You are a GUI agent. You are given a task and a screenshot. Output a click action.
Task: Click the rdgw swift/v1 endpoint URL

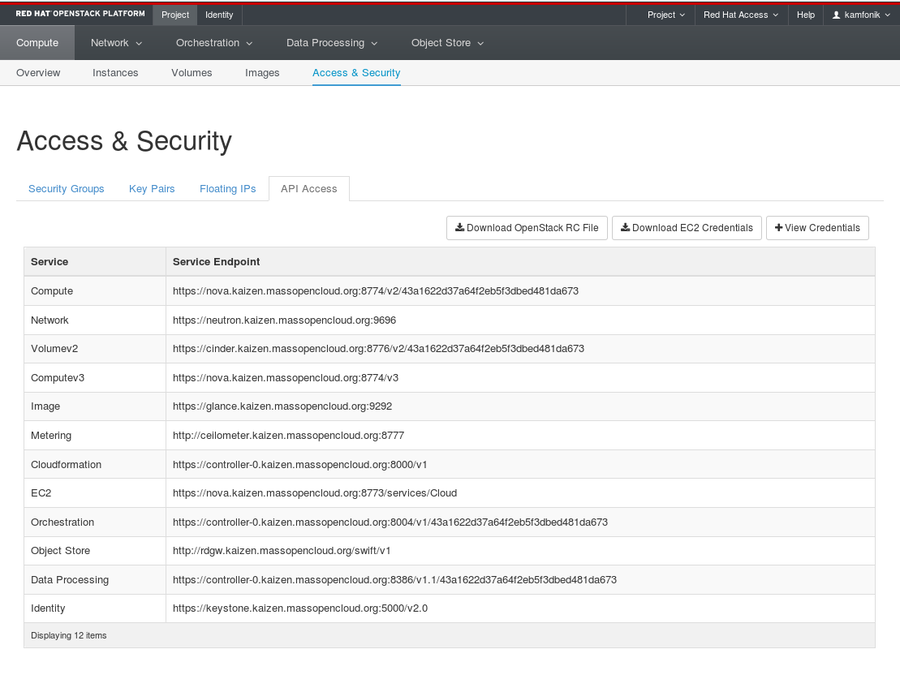point(281,550)
